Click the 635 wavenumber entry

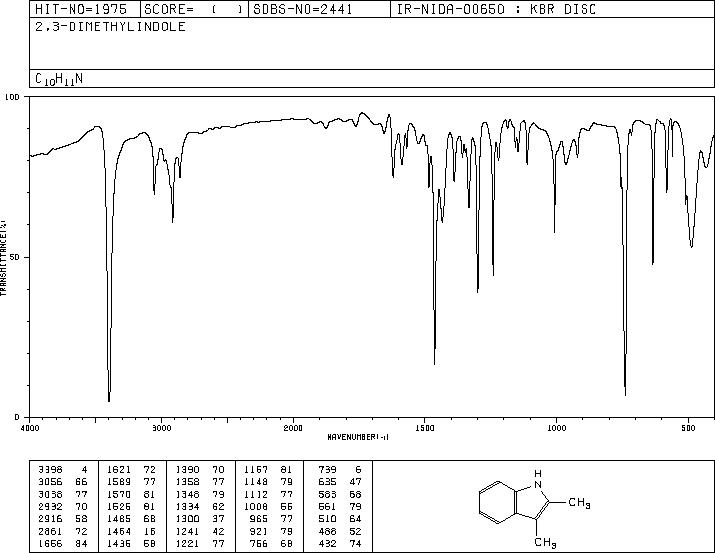(x=327, y=482)
